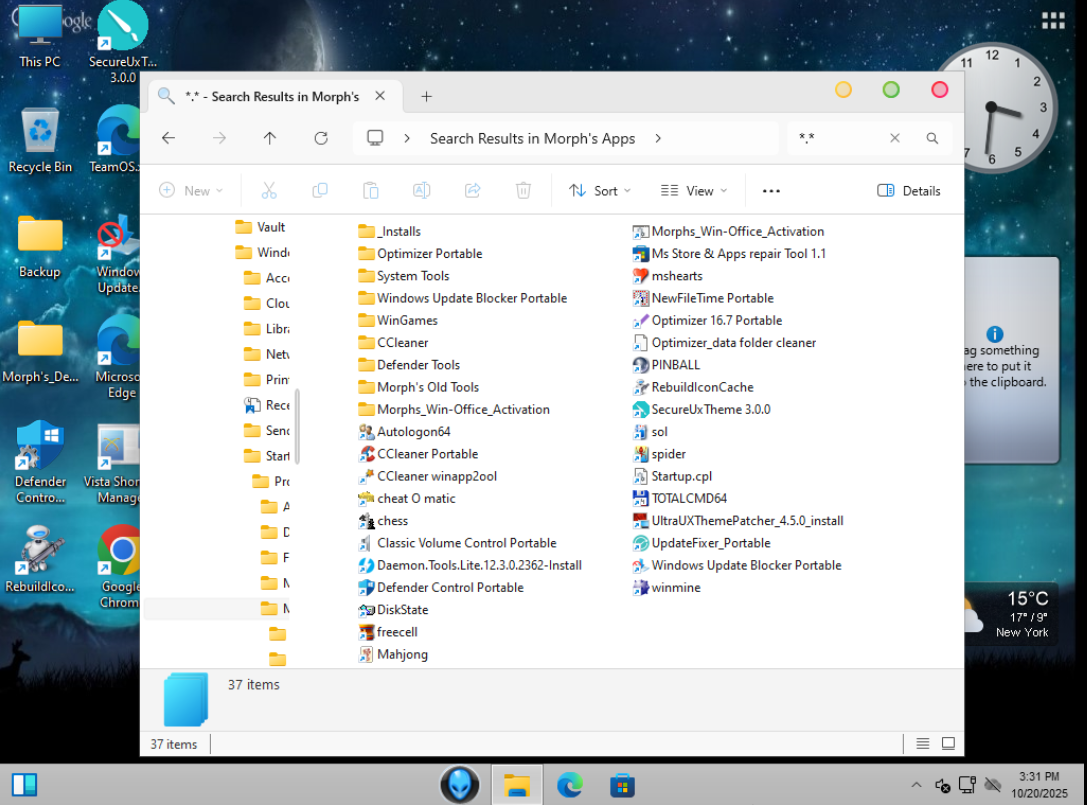Image resolution: width=1087 pixels, height=805 pixels.
Task: Switch to details list view in the status bar
Action: pyautogui.click(x=922, y=744)
